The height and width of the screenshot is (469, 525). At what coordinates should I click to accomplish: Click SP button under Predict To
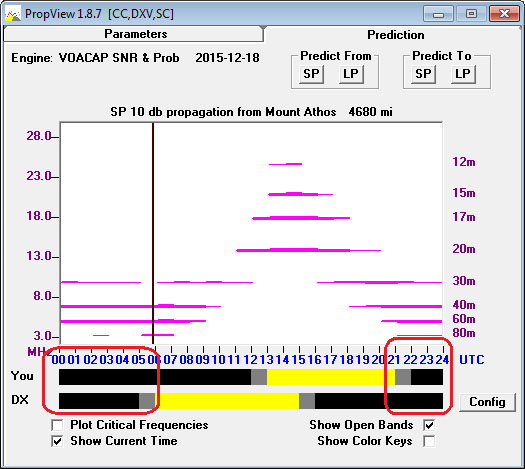[x=424, y=74]
